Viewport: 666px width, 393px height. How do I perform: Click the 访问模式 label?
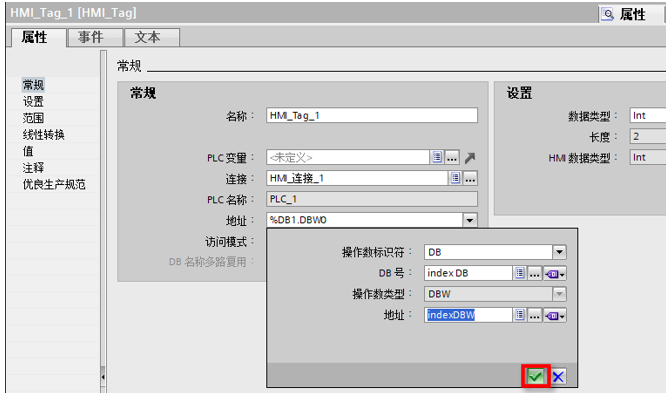pyautogui.click(x=226, y=242)
